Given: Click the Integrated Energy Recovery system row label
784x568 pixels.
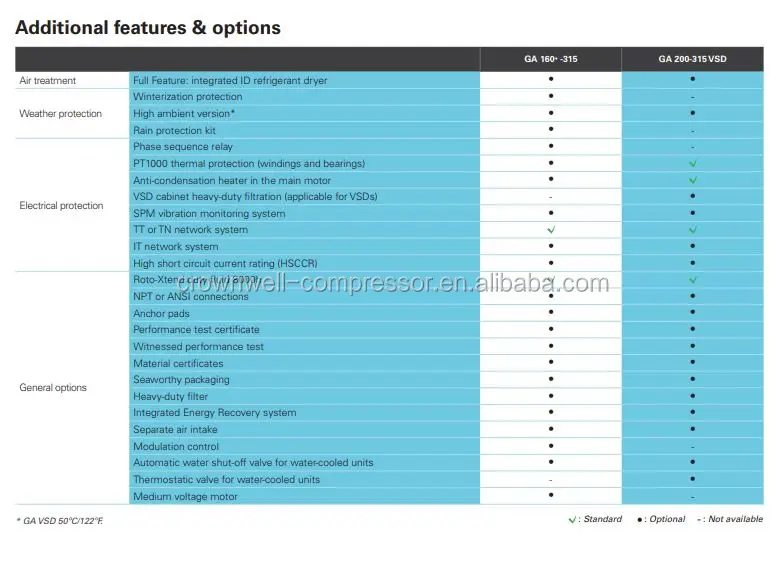Looking at the screenshot, I should pos(214,413).
